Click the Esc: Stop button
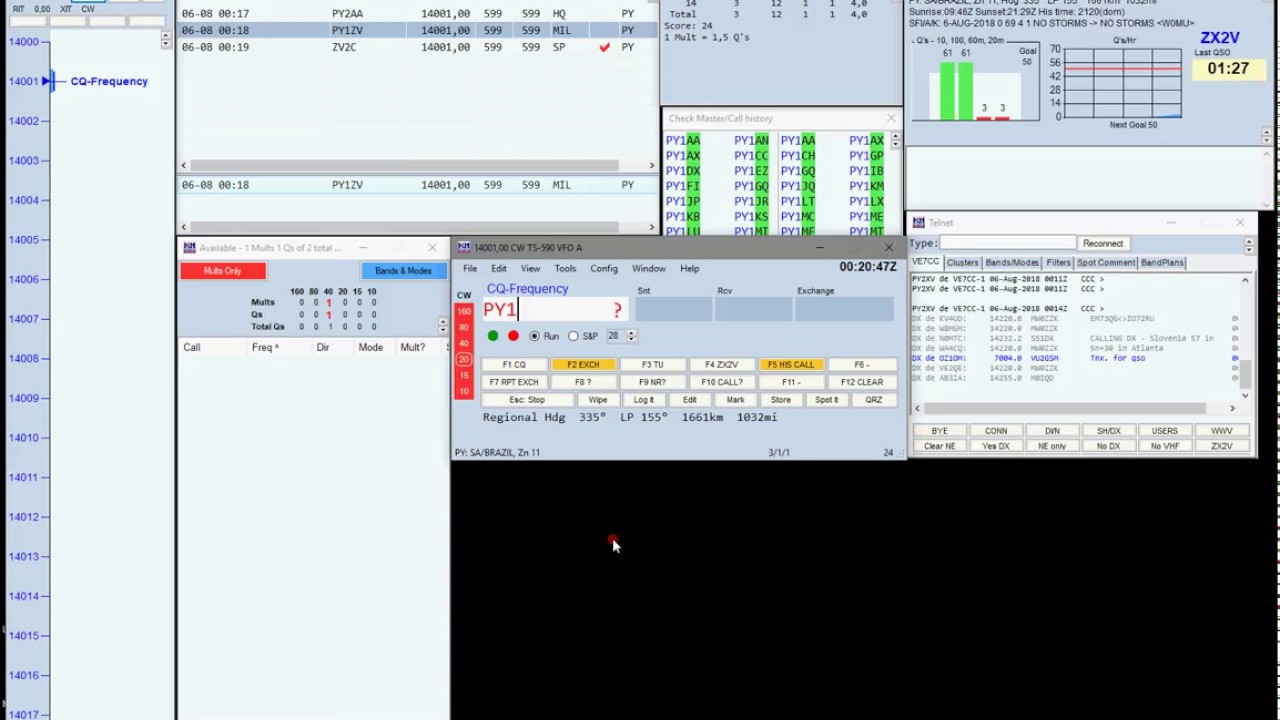 [527, 400]
